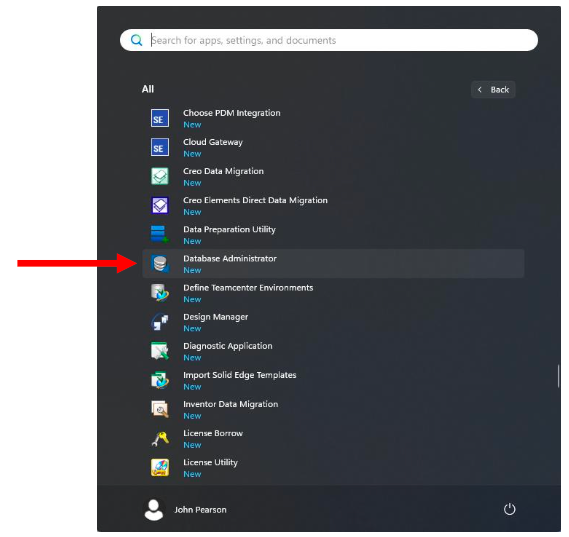Launch the Database Administrator icon

pyautogui.click(x=160, y=264)
